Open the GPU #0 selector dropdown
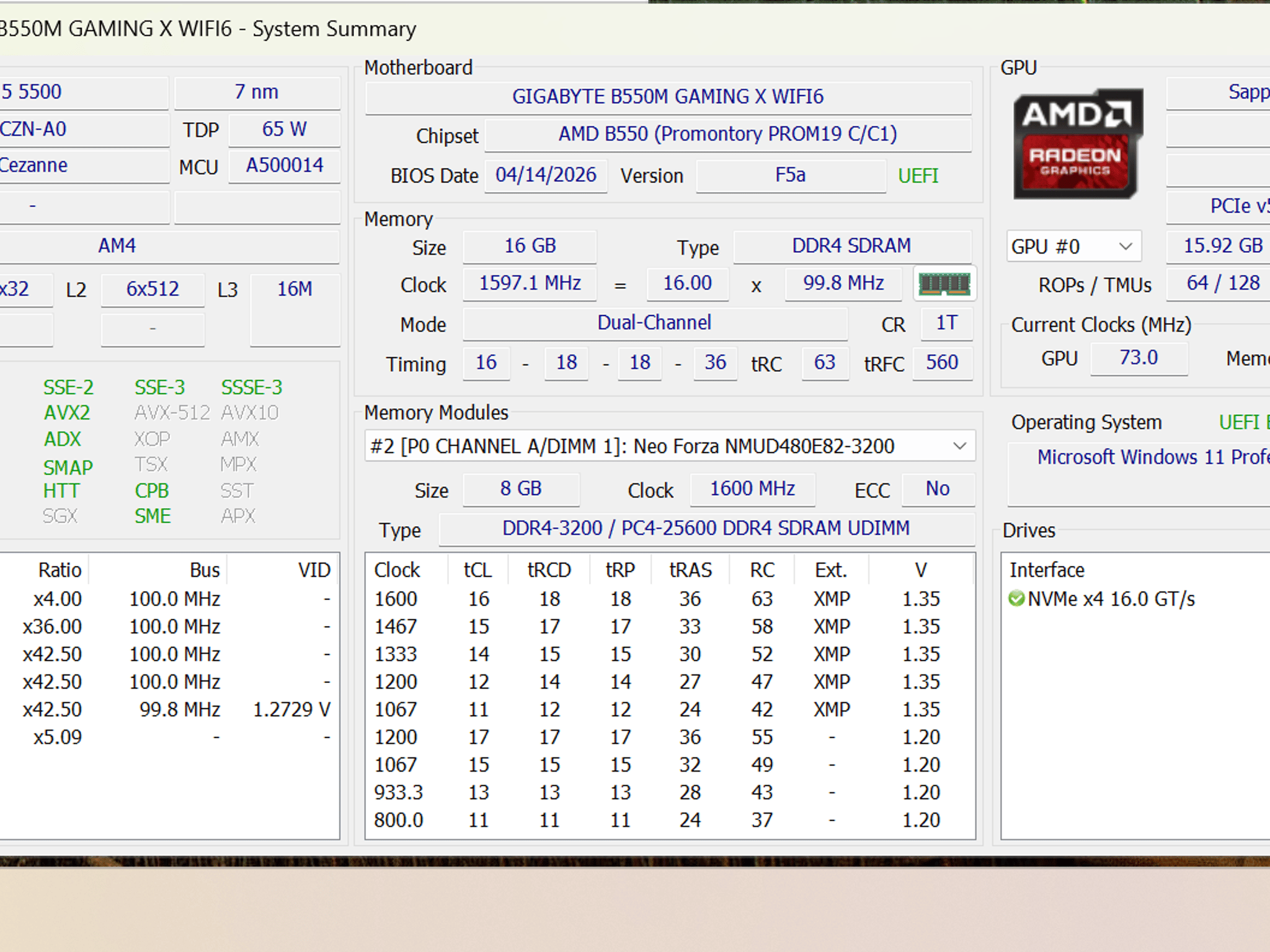This screenshot has width=1270, height=952. pos(1073,246)
